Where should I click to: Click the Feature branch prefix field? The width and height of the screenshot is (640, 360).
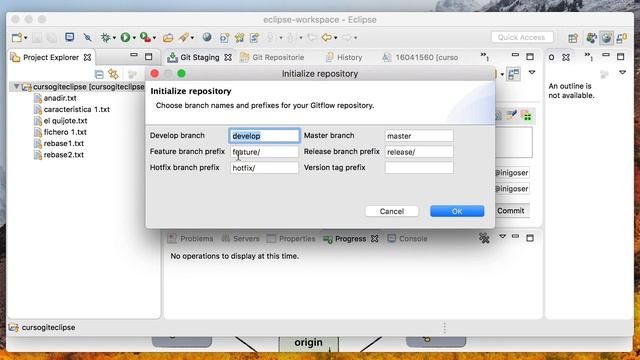tap(264, 152)
